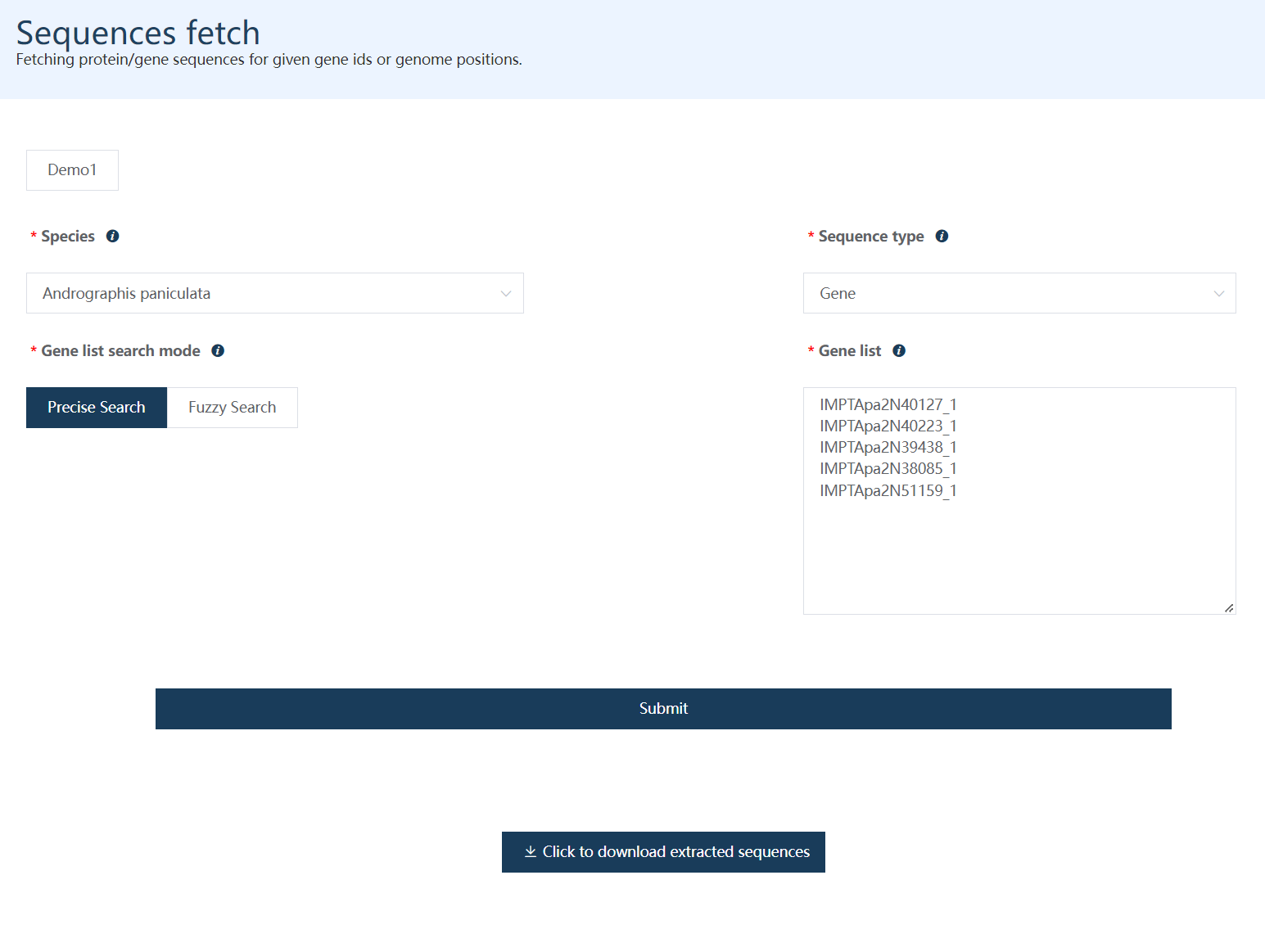Open the Species dropdown showing Andrographis paniculata
This screenshot has height=952, width=1265.
[x=275, y=293]
